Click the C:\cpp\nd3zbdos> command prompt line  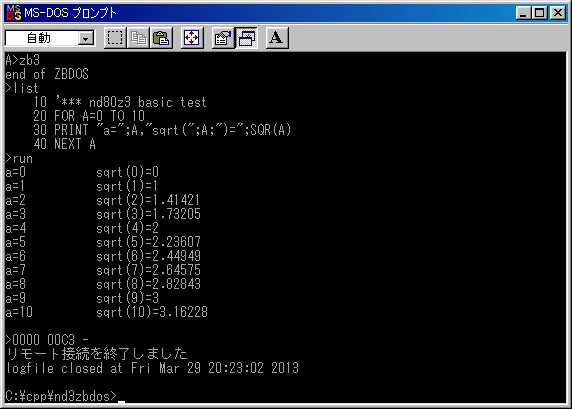click(x=61, y=396)
